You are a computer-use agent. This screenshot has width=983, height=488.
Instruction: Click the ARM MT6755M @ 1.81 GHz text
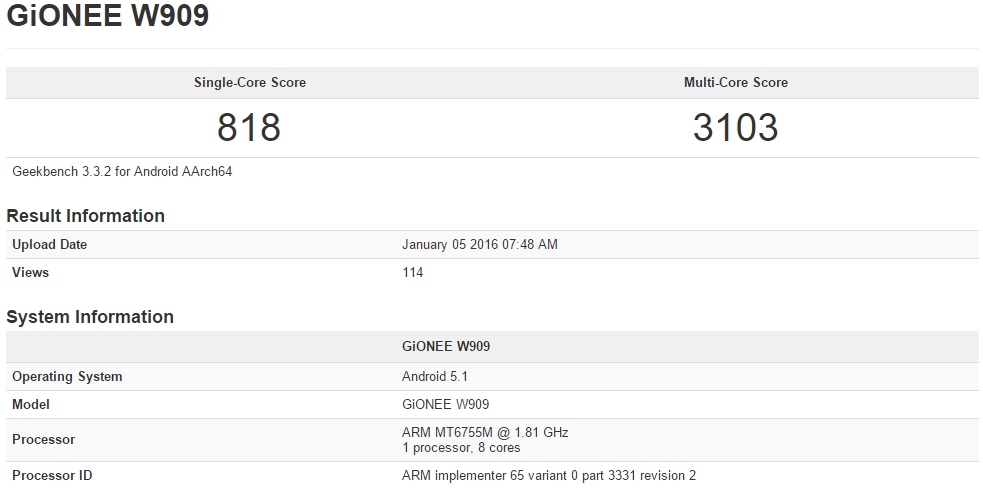tap(485, 432)
